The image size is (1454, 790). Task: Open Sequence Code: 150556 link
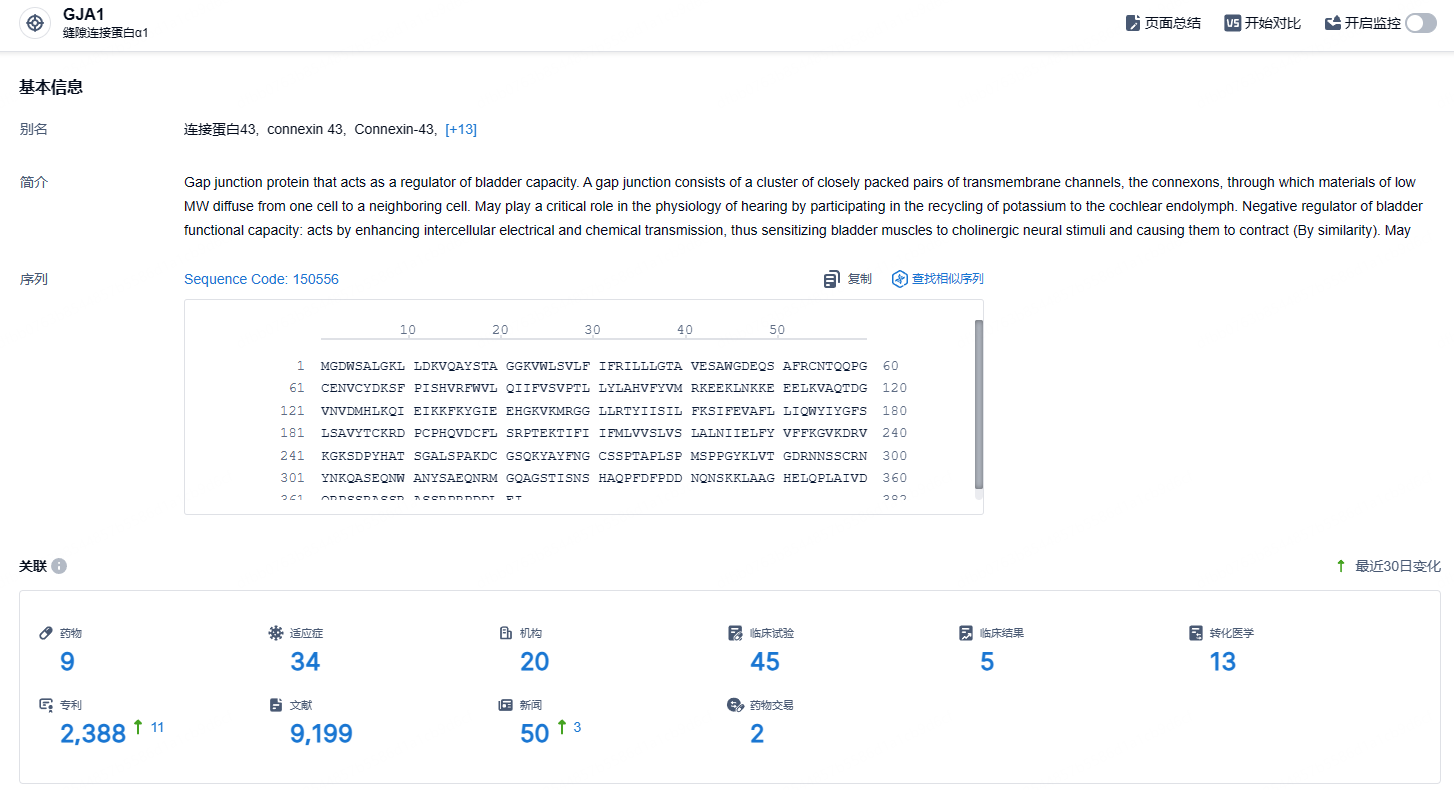coord(261,279)
